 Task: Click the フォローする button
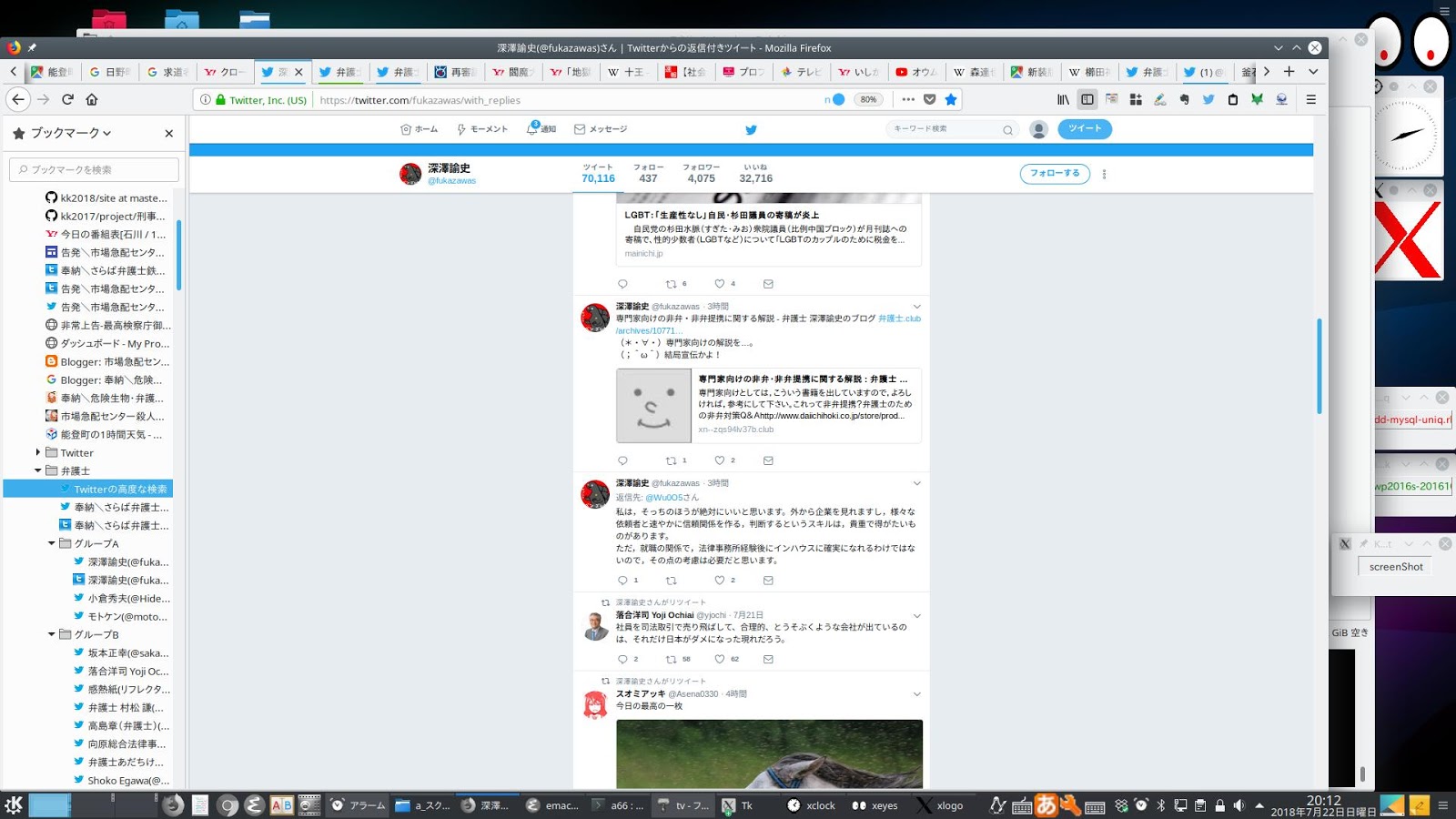[x=1055, y=173]
